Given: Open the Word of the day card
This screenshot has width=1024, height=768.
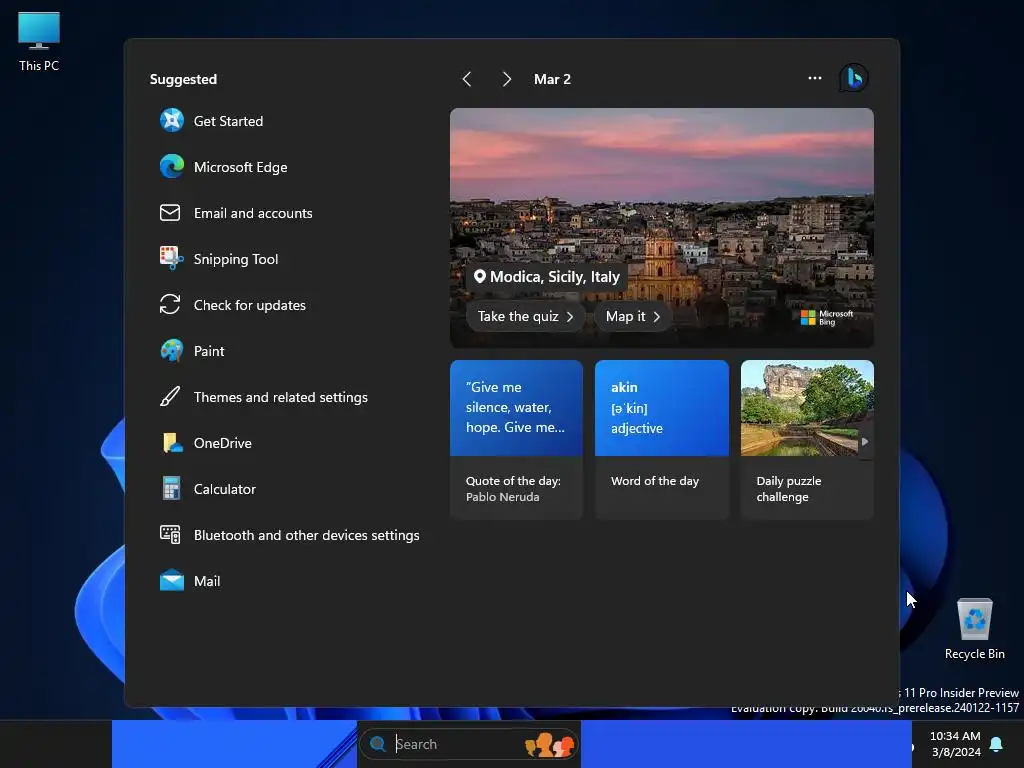Looking at the screenshot, I should [x=662, y=440].
